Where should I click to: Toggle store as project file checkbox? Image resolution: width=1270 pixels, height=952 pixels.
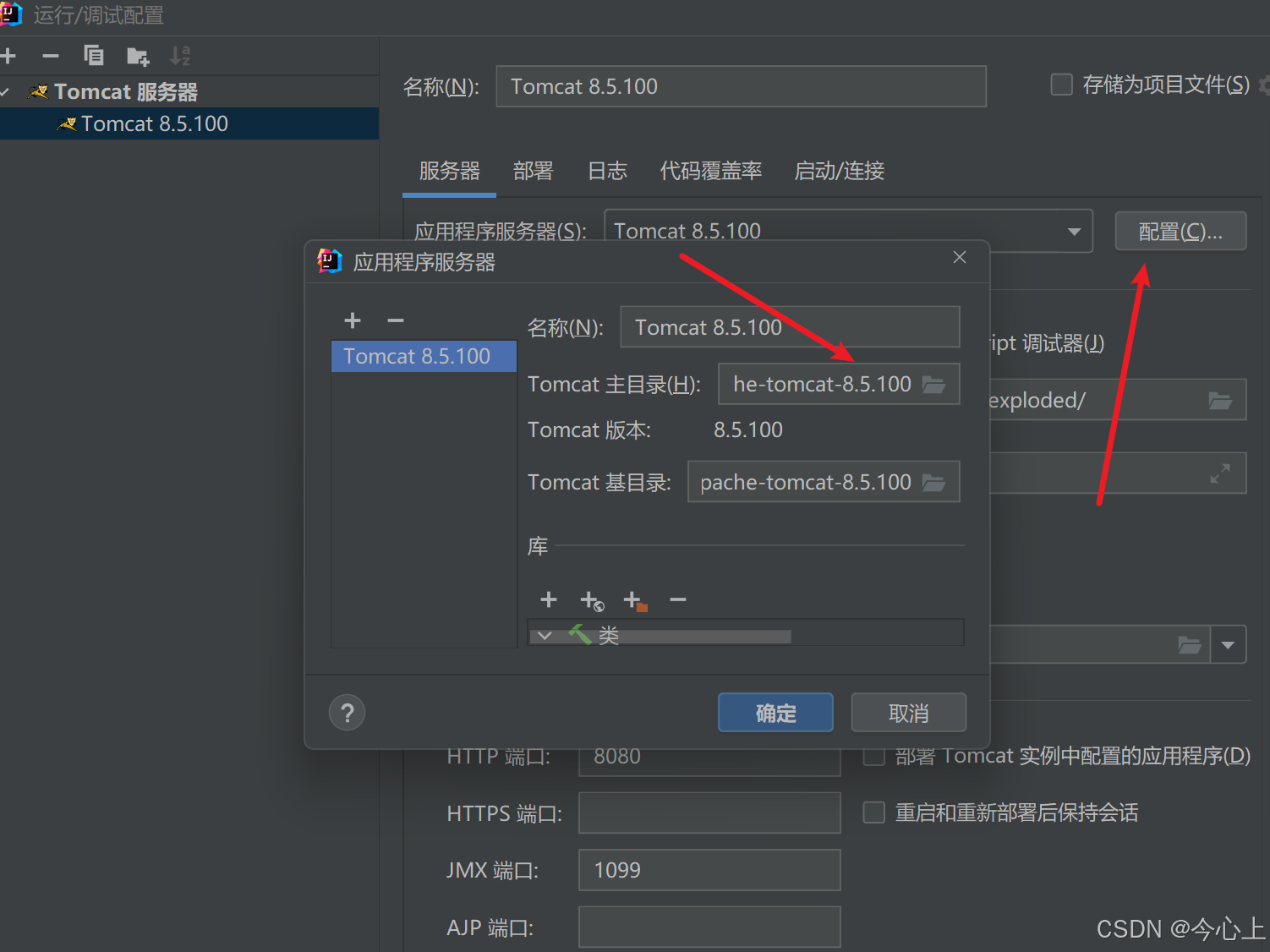click(x=1061, y=85)
